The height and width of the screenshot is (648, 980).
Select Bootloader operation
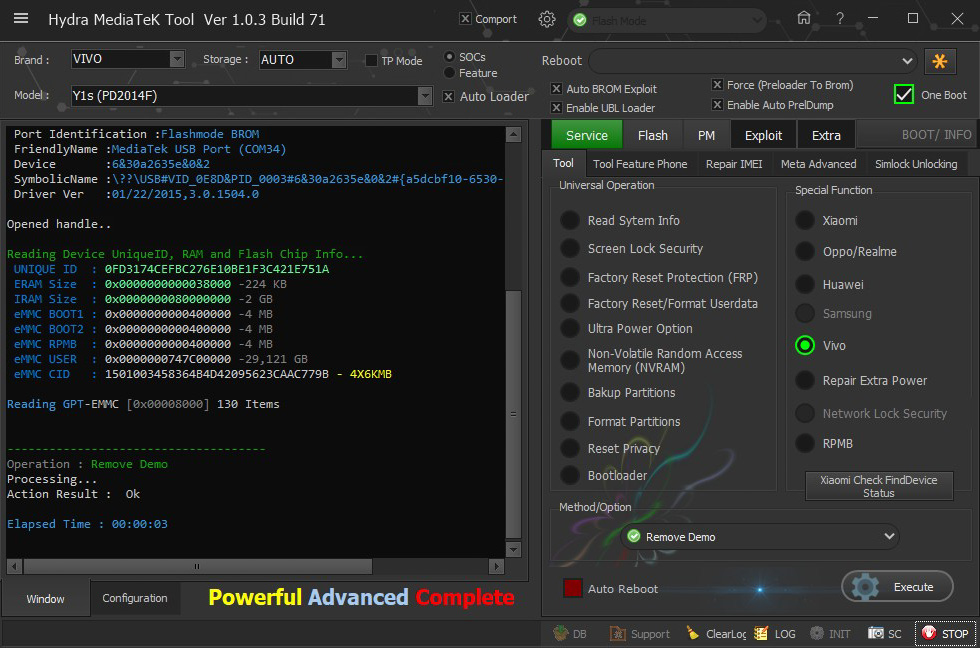pos(569,475)
